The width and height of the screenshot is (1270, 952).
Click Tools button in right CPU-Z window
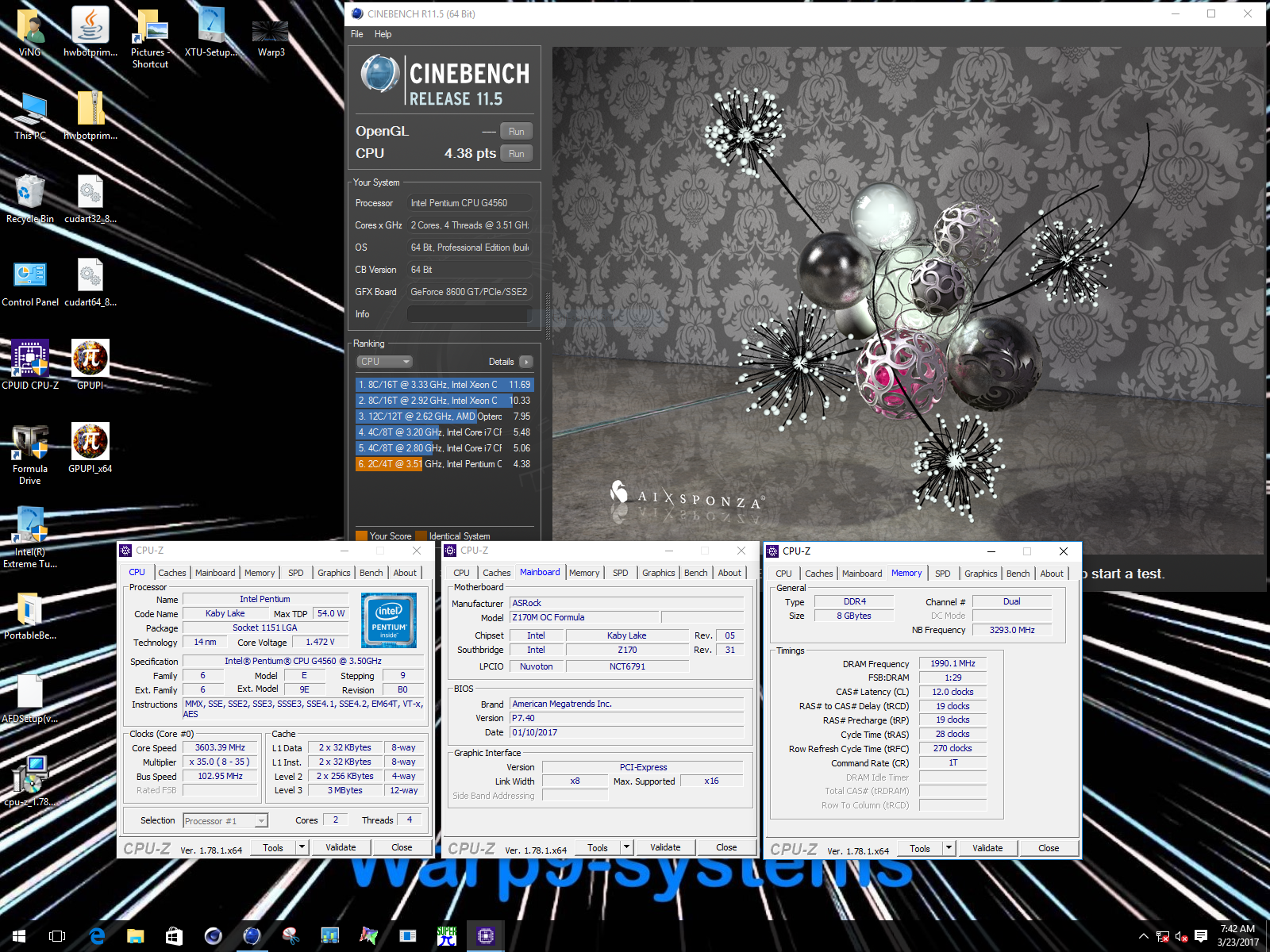[920, 848]
